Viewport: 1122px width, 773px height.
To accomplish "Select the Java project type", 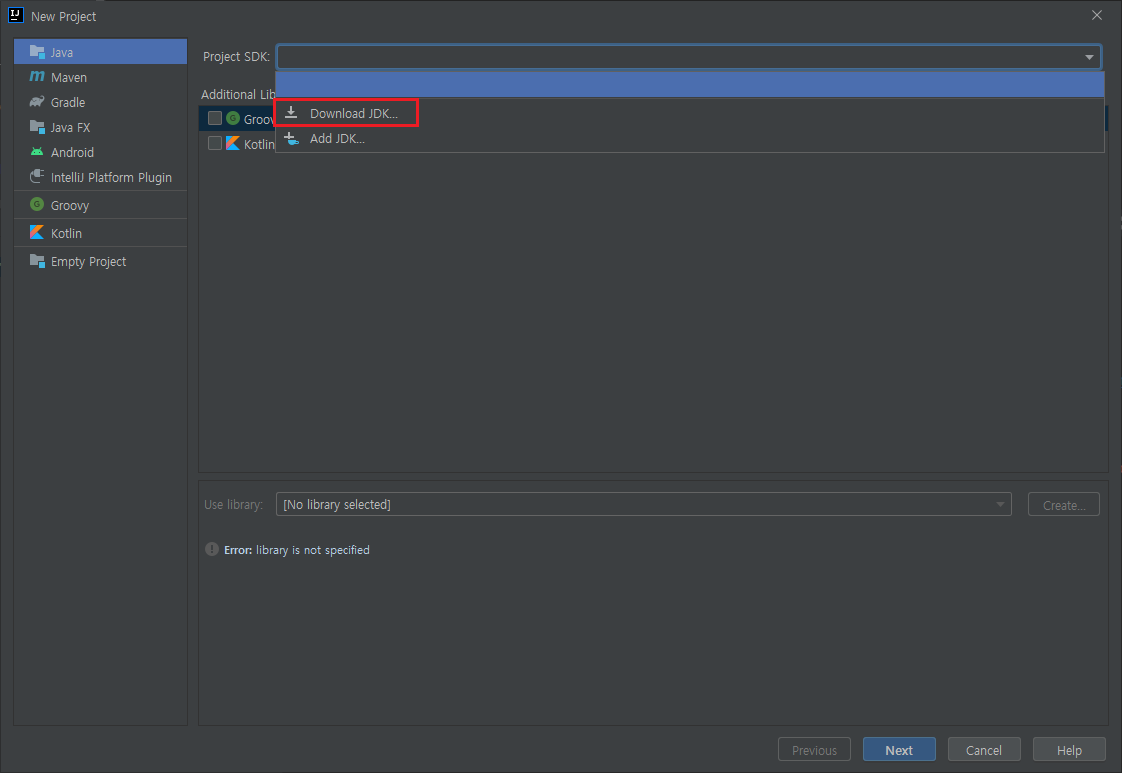I will pos(100,52).
